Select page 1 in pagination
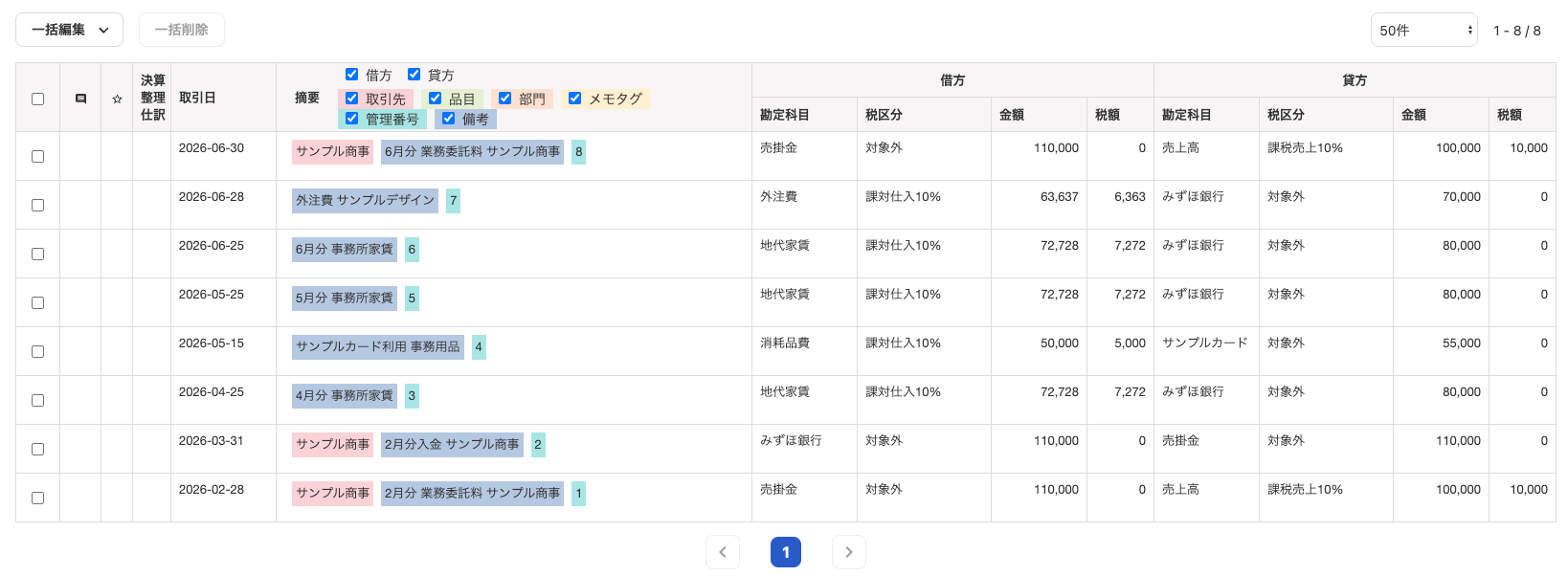Image resolution: width=1568 pixels, height=576 pixels. pyautogui.click(x=786, y=552)
